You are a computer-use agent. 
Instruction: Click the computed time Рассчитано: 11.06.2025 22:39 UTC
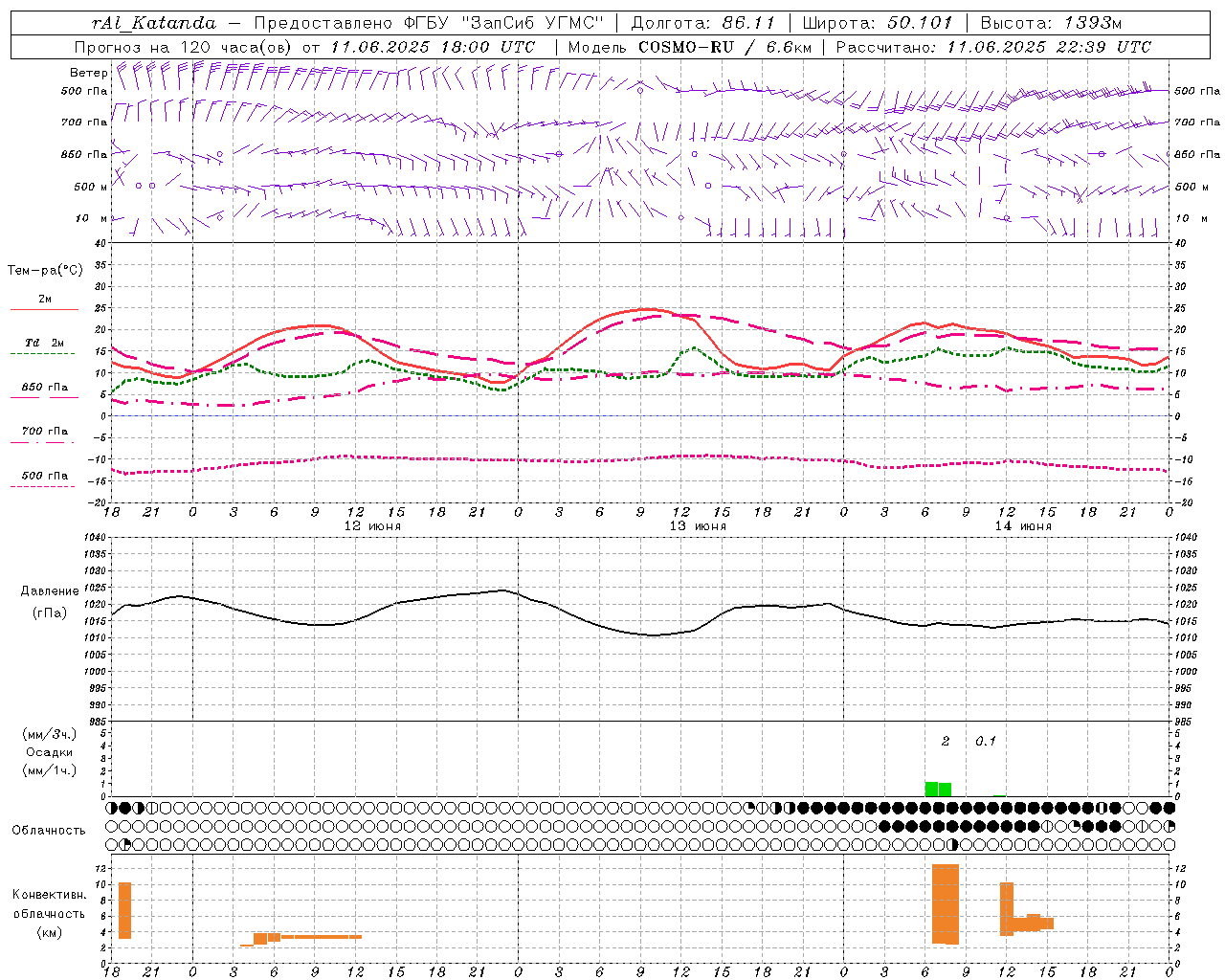pos(993,47)
